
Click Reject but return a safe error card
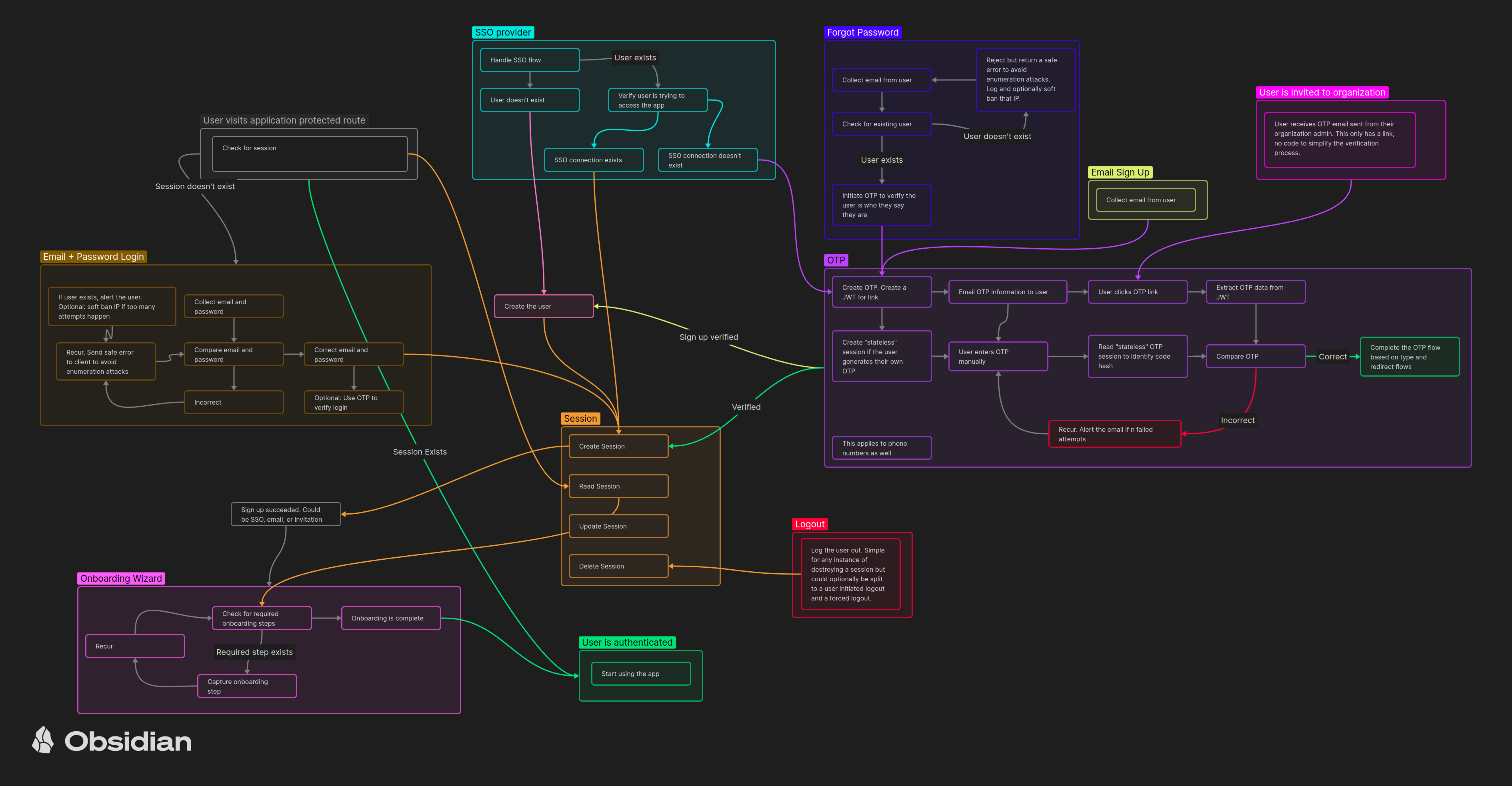coord(1026,80)
